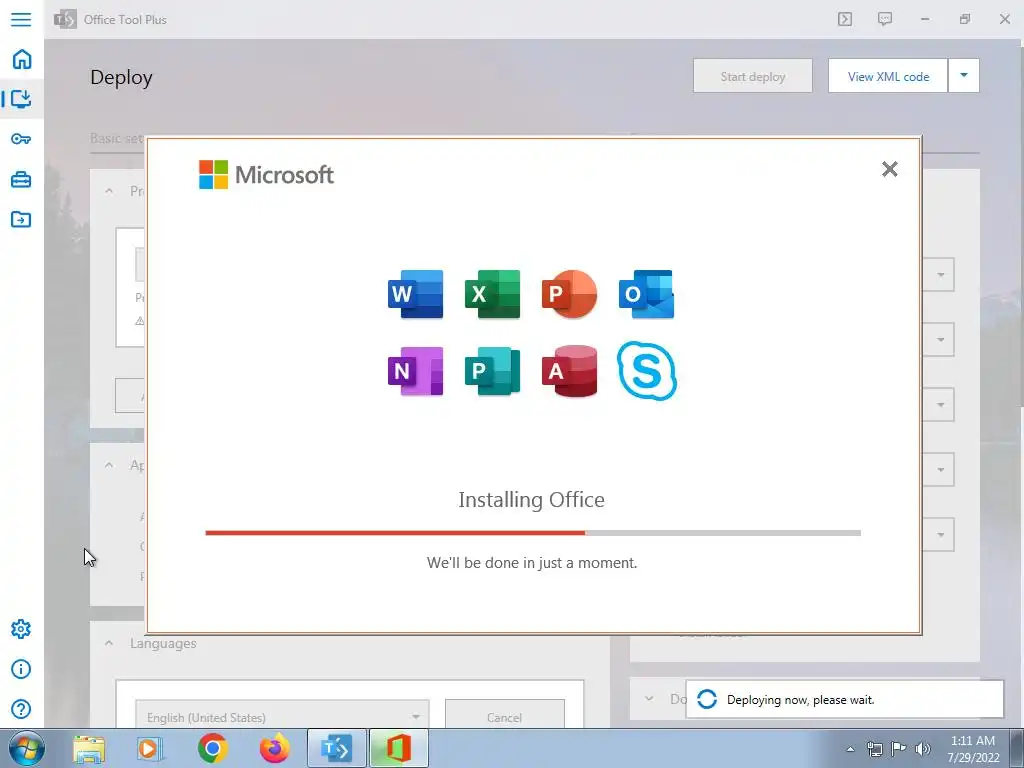Open the first dropdown on the right panel
This screenshot has width=1024, height=768.
pos(940,274)
